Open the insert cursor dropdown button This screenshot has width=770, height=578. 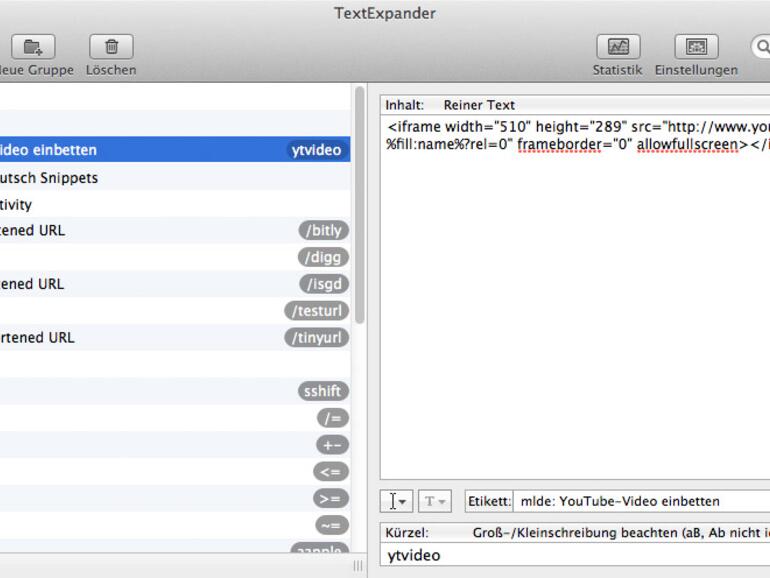[x=396, y=501]
